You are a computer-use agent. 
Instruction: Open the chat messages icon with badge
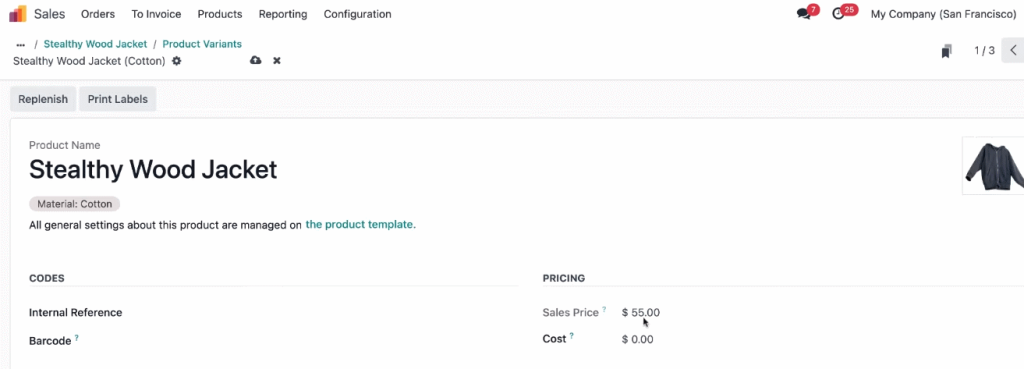point(804,14)
